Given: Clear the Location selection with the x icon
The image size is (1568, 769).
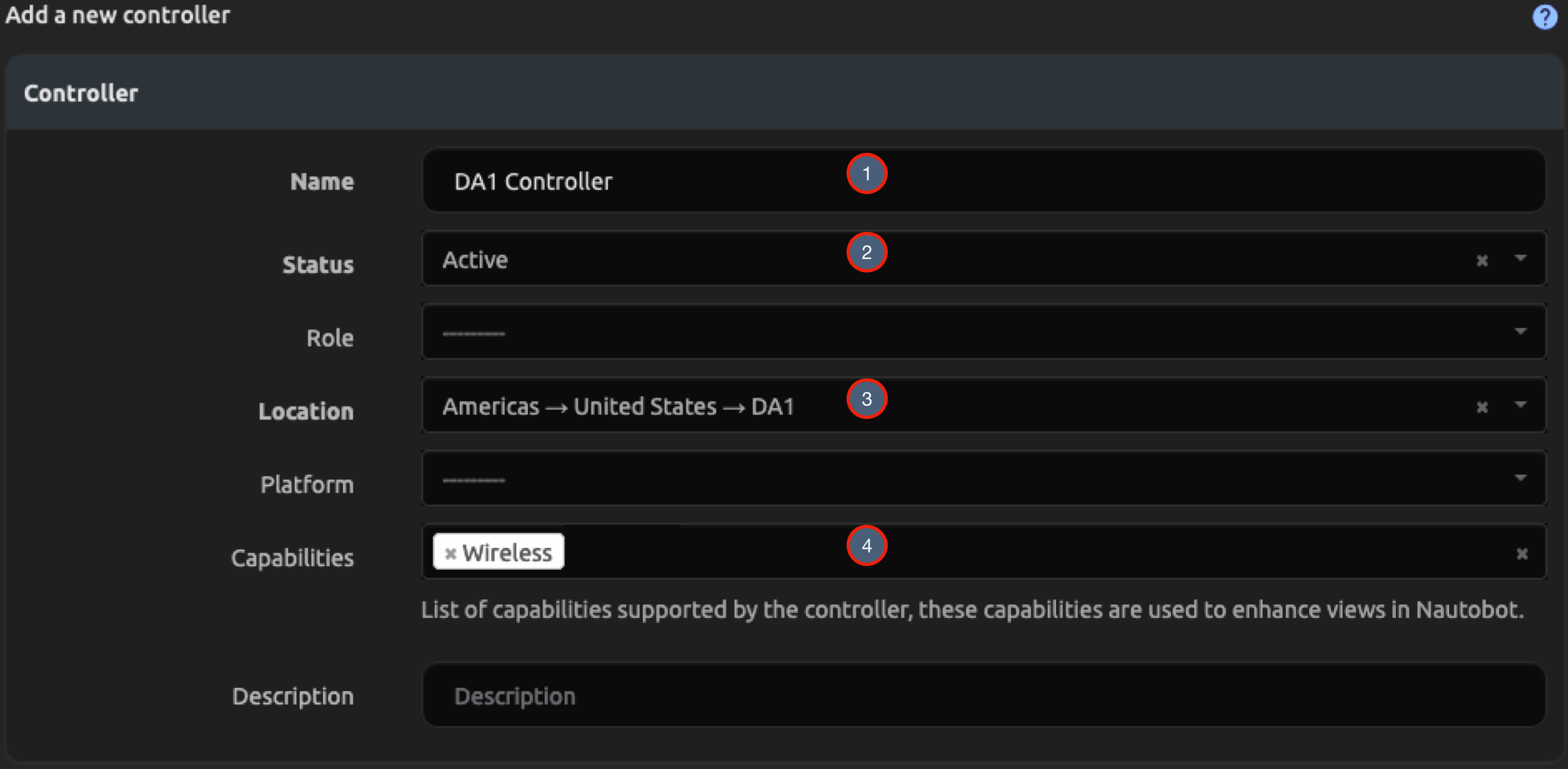Looking at the screenshot, I should (x=1482, y=406).
